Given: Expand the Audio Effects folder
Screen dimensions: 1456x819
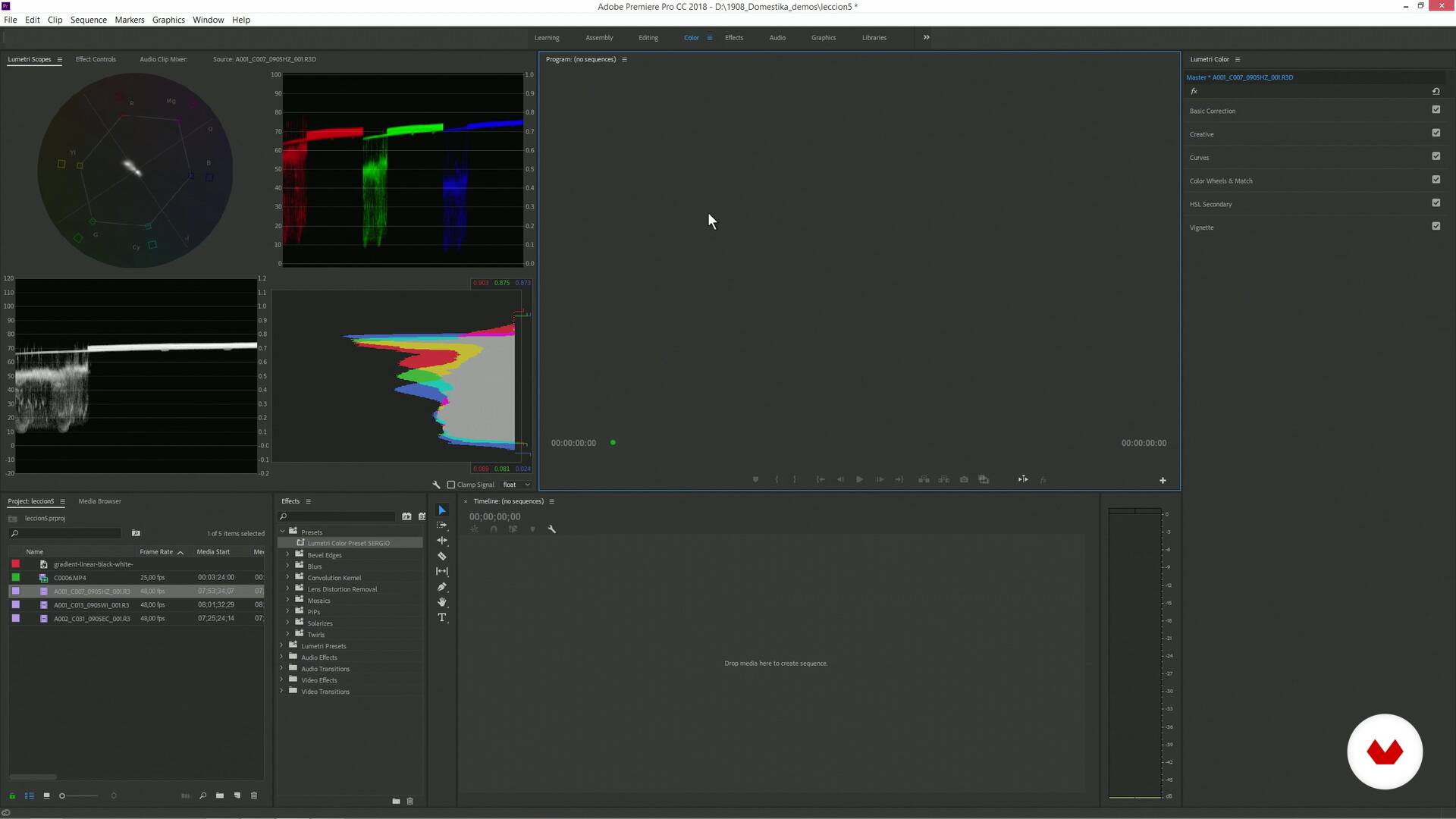Looking at the screenshot, I should pos(282,657).
